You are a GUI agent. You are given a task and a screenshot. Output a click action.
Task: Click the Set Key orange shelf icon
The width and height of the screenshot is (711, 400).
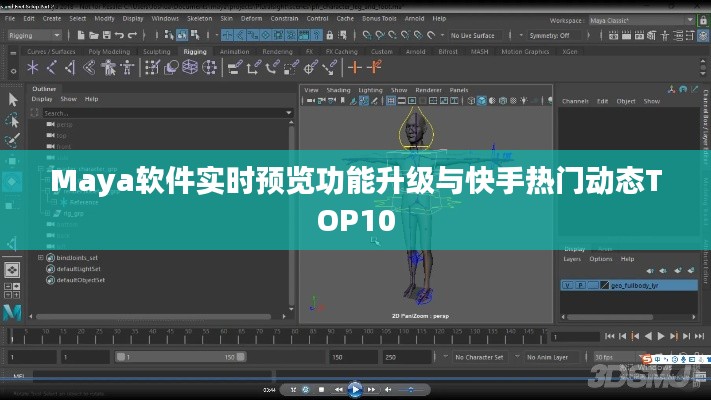tap(355, 68)
